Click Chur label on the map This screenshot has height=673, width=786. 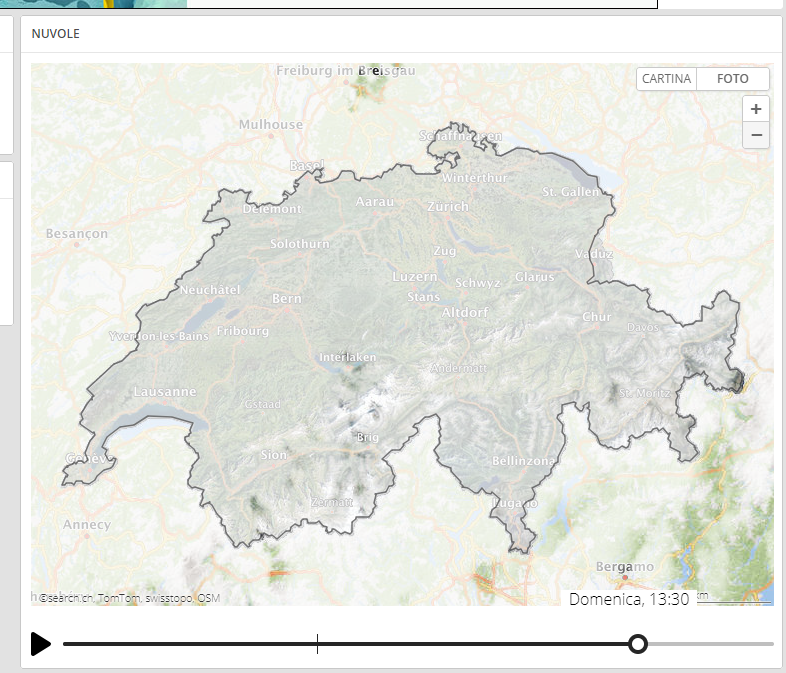pyautogui.click(x=597, y=317)
